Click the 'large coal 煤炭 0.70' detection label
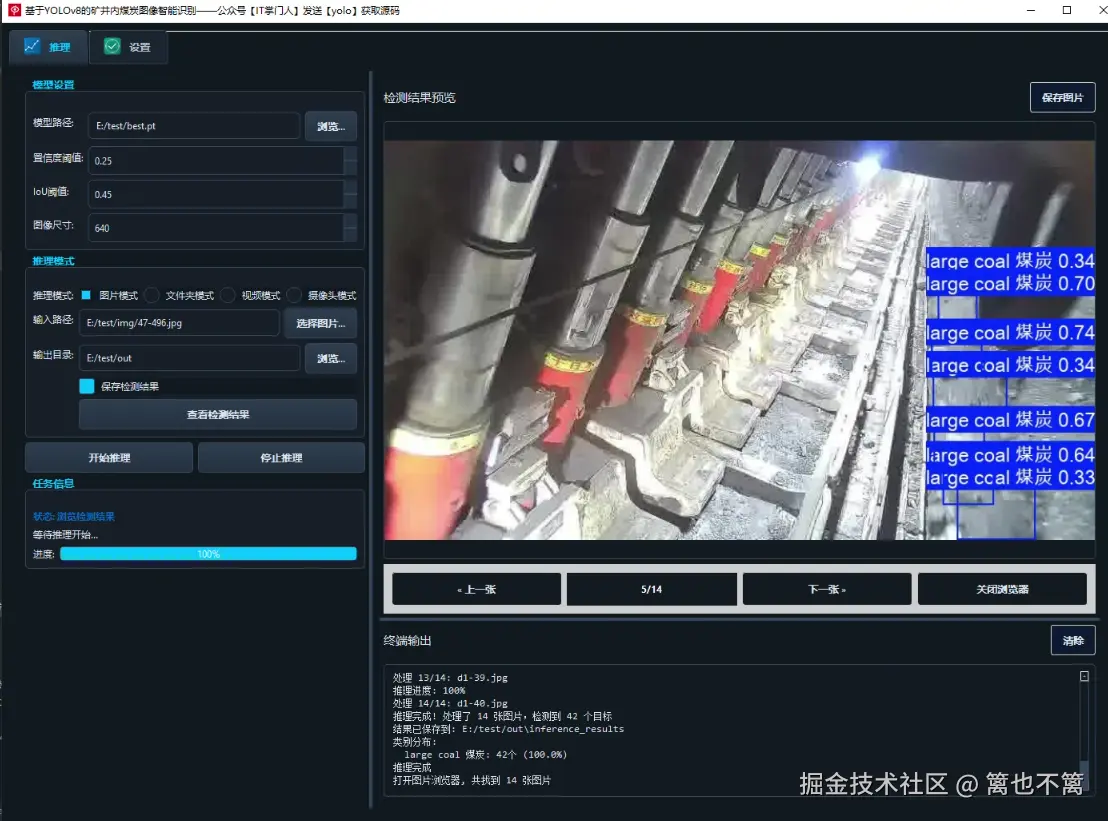1108x821 pixels. click(1010, 283)
